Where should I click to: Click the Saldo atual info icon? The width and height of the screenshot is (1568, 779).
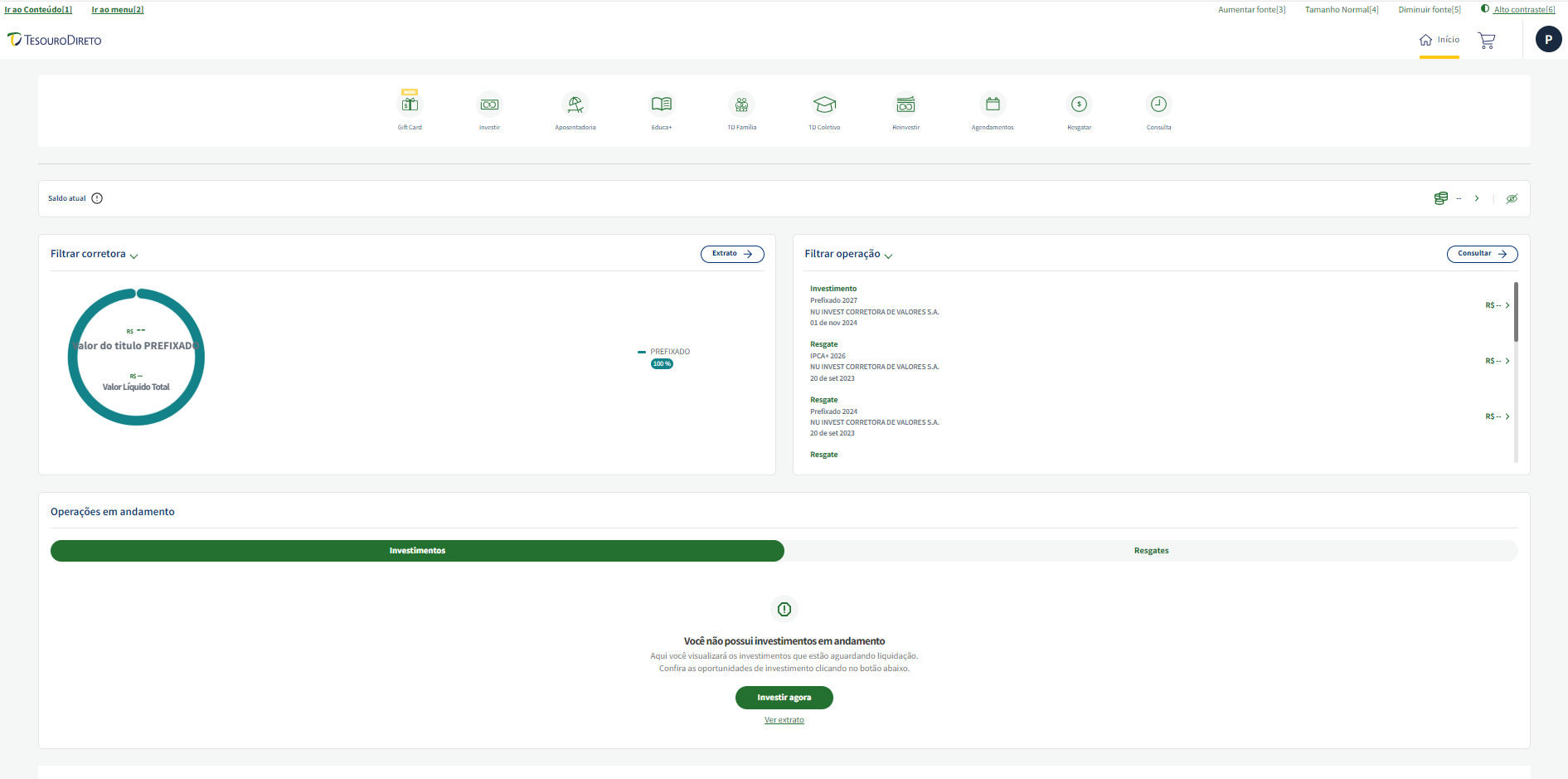coord(97,198)
